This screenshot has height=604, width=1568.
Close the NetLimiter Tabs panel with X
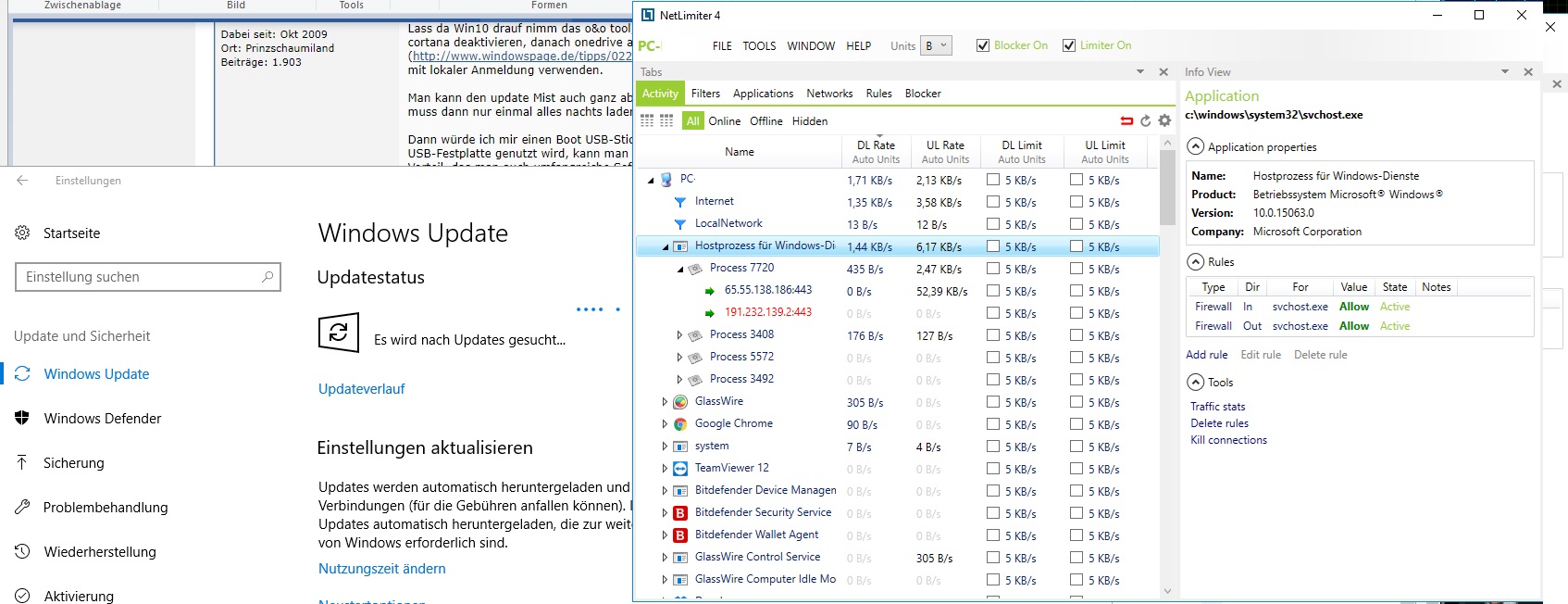click(x=1164, y=72)
